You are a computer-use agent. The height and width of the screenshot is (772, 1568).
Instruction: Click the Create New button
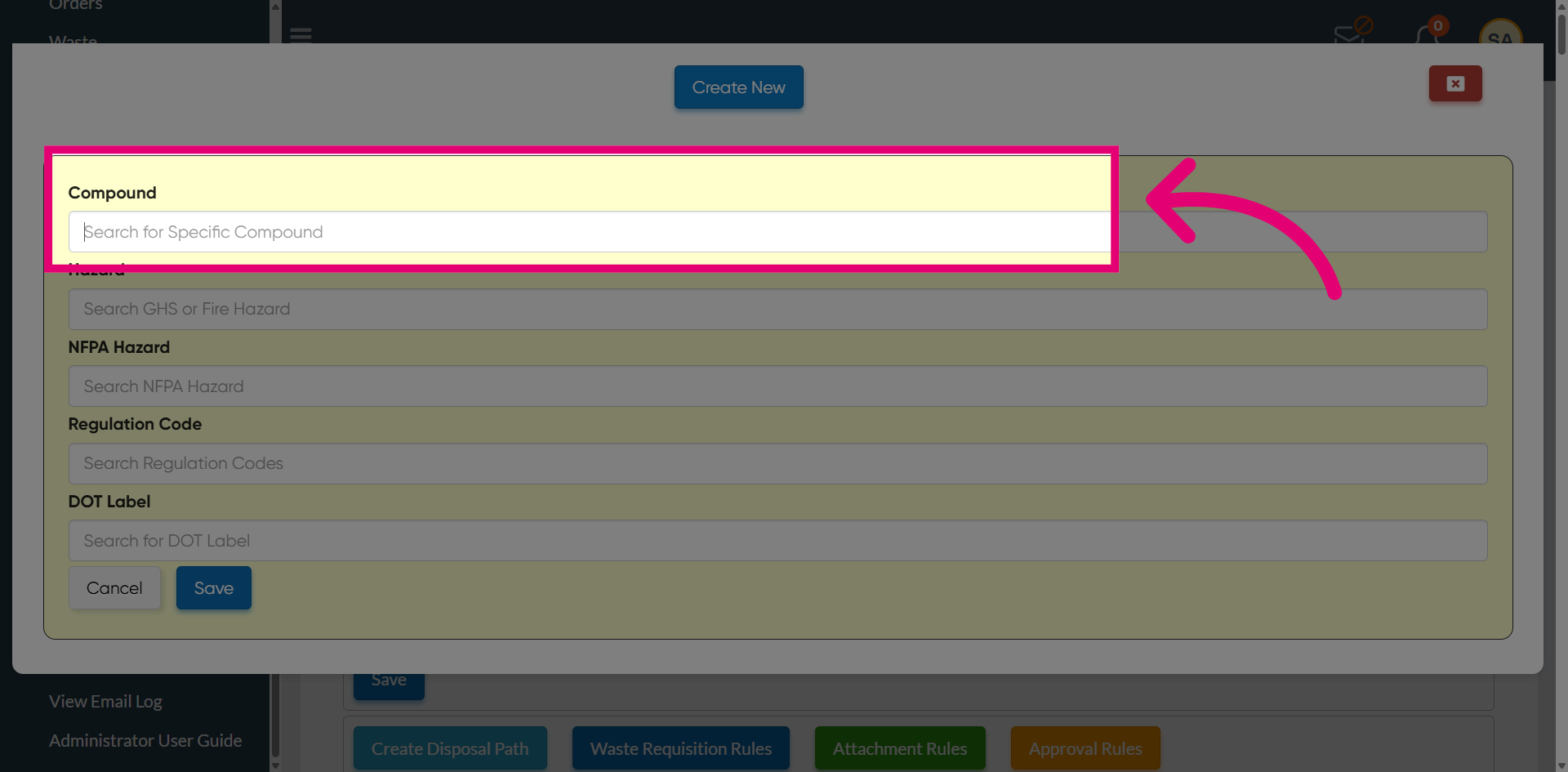738,87
